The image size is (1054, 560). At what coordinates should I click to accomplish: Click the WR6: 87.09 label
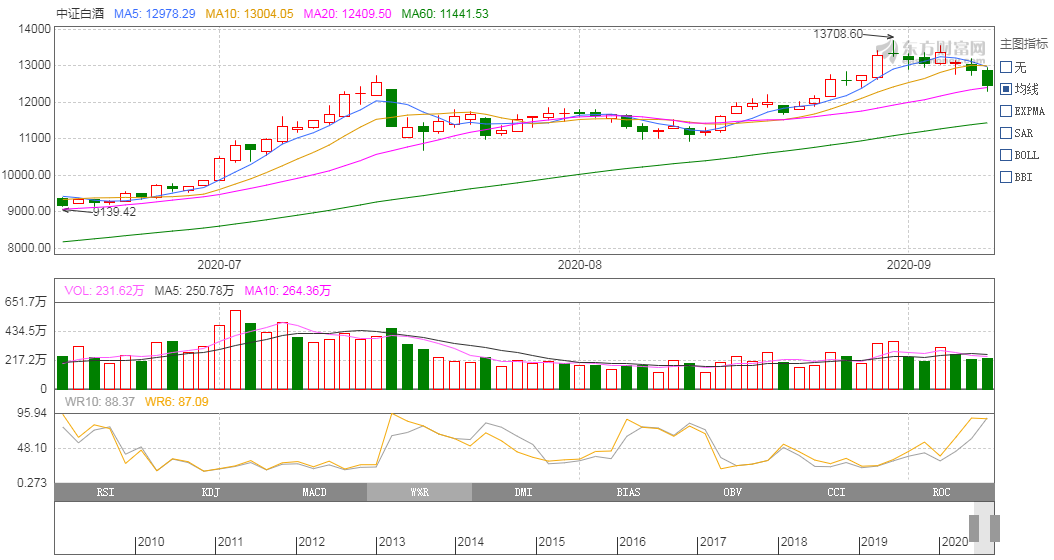point(177,402)
